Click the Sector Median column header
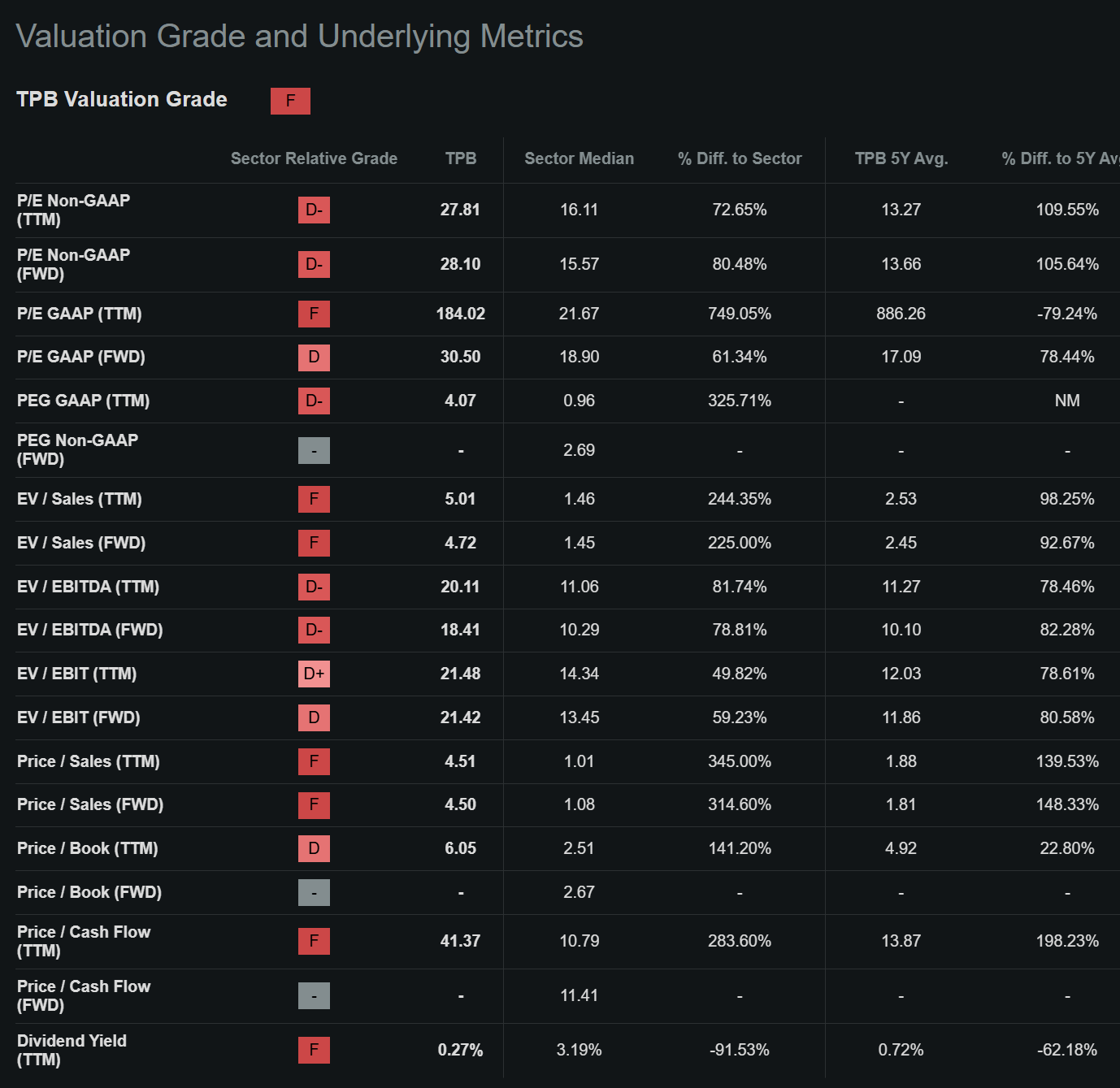Viewport: 1120px width, 1088px height. [x=579, y=158]
